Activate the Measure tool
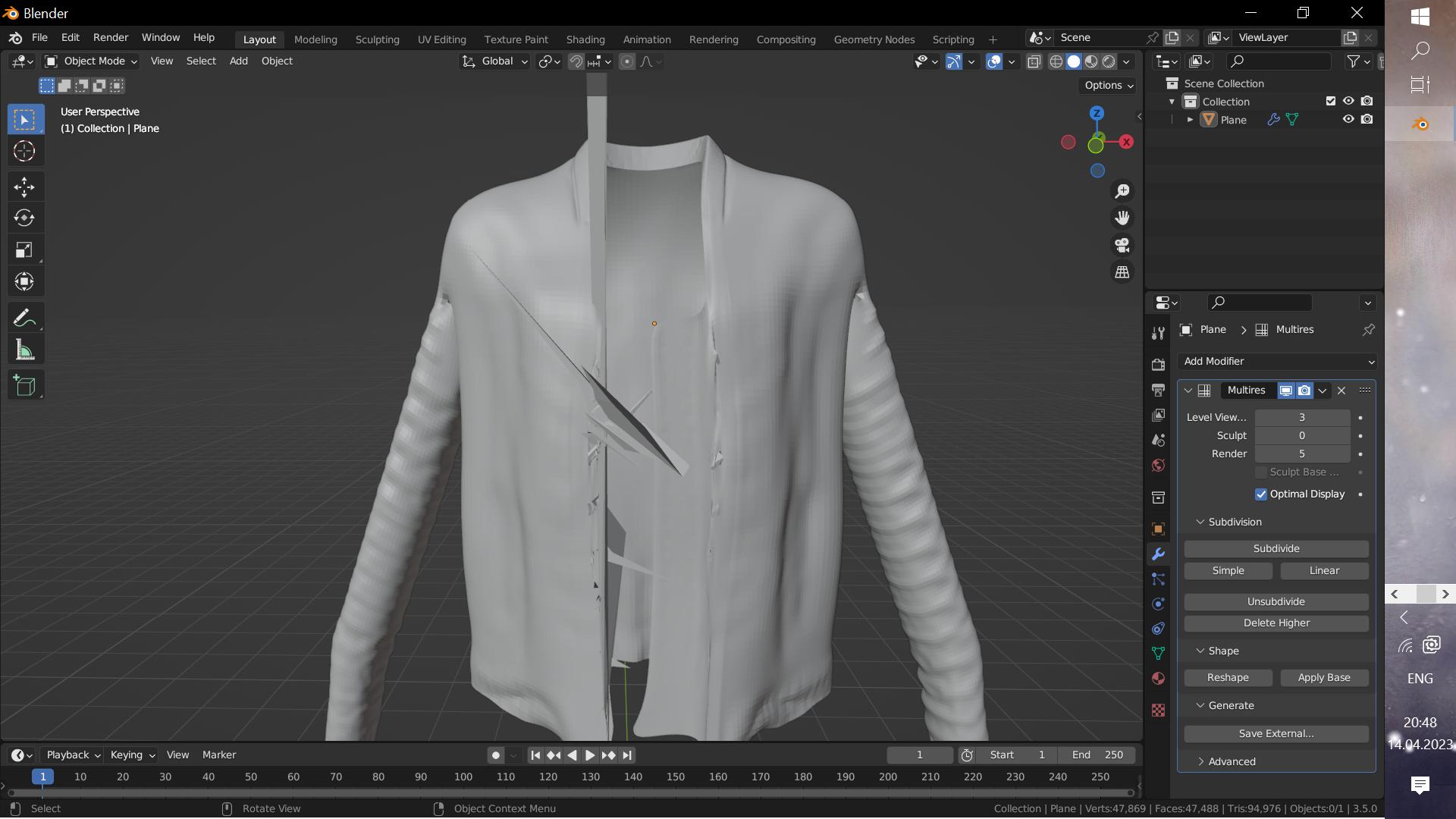 (24, 350)
